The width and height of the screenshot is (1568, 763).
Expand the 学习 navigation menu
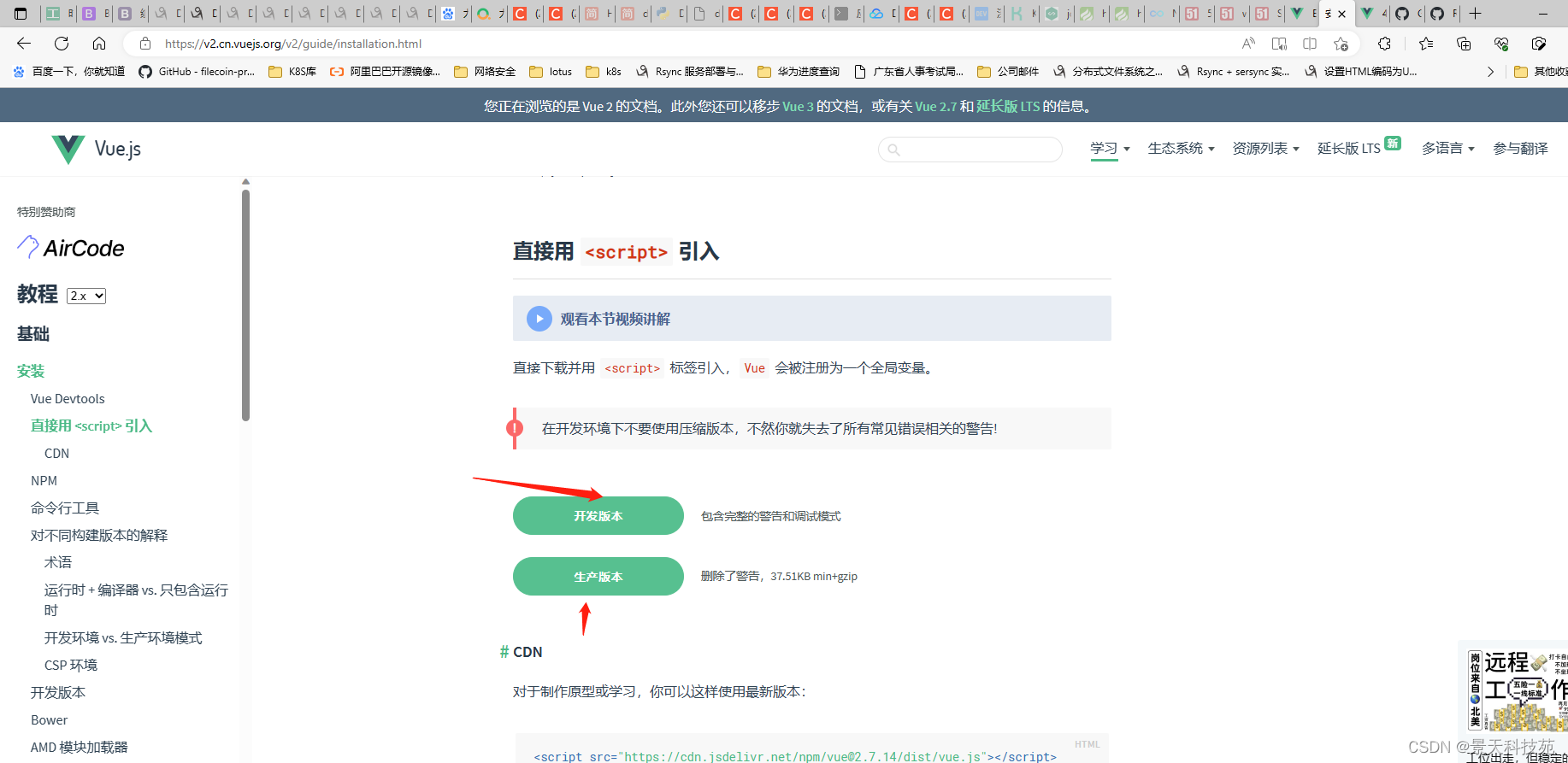point(1110,149)
